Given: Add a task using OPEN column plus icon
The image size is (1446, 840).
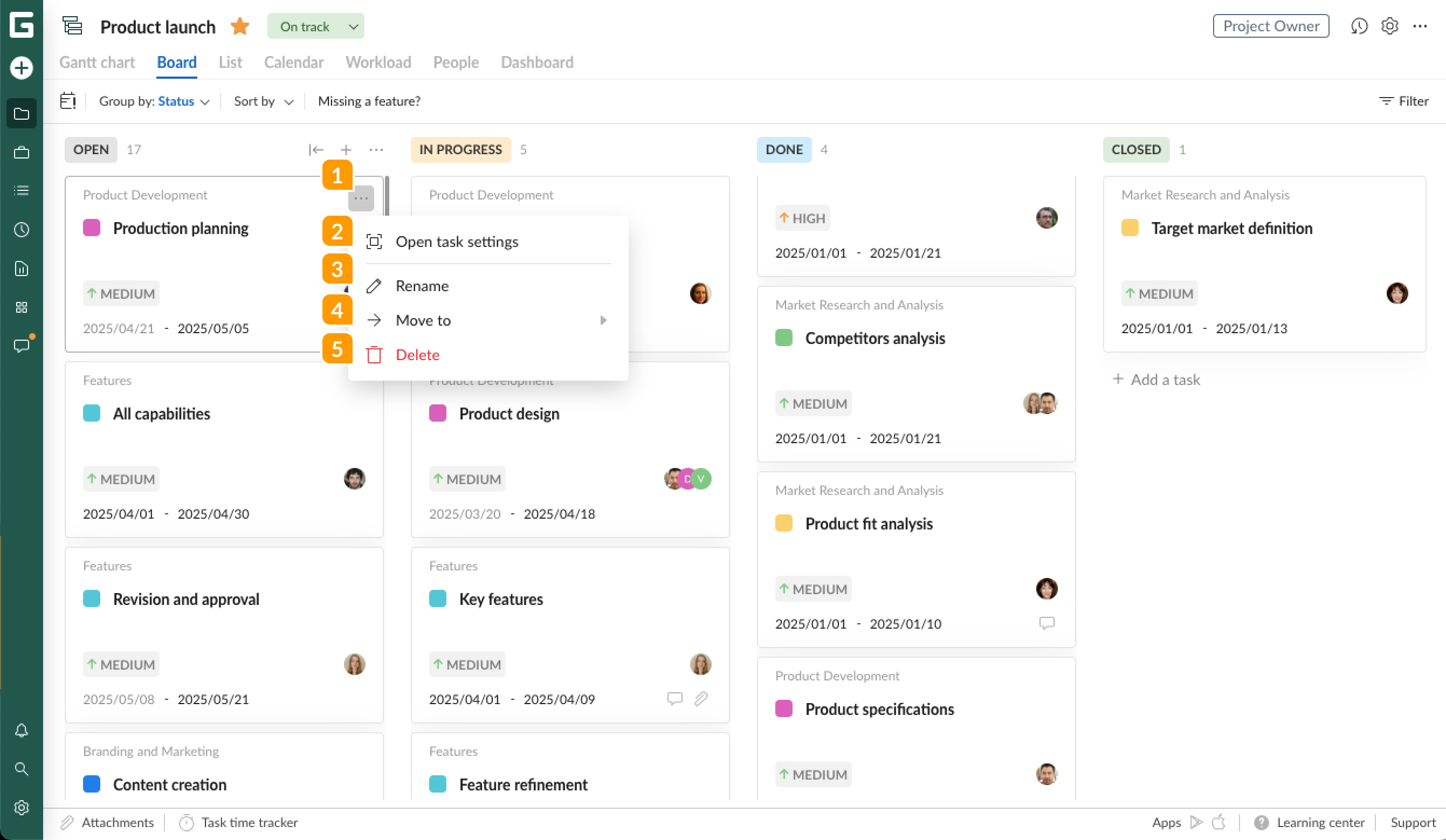Looking at the screenshot, I should tap(346, 150).
